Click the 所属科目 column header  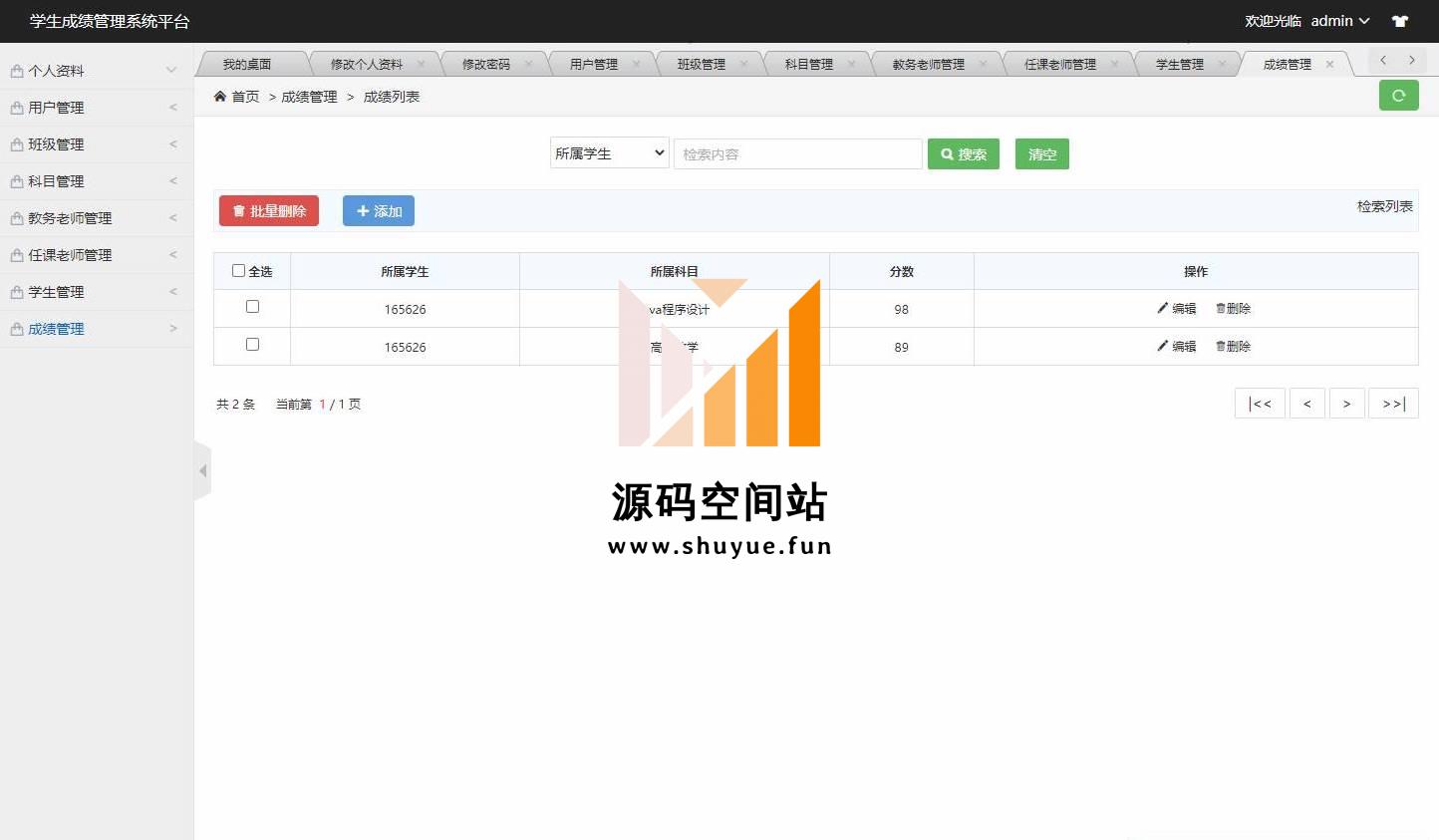[675, 271]
